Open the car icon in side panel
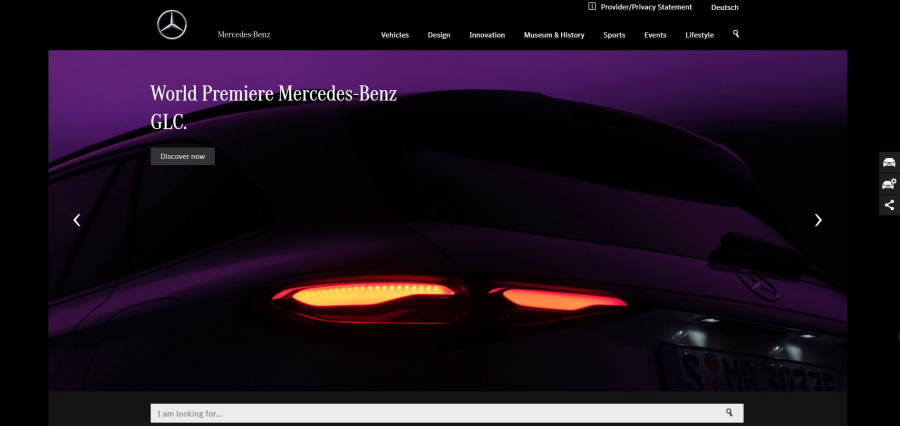 [889, 162]
